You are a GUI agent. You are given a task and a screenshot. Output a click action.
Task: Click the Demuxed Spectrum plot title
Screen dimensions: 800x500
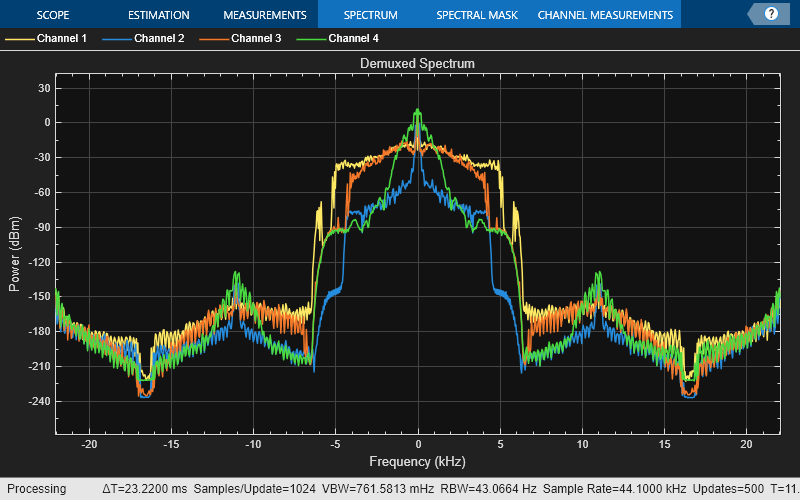(x=417, y=63)
